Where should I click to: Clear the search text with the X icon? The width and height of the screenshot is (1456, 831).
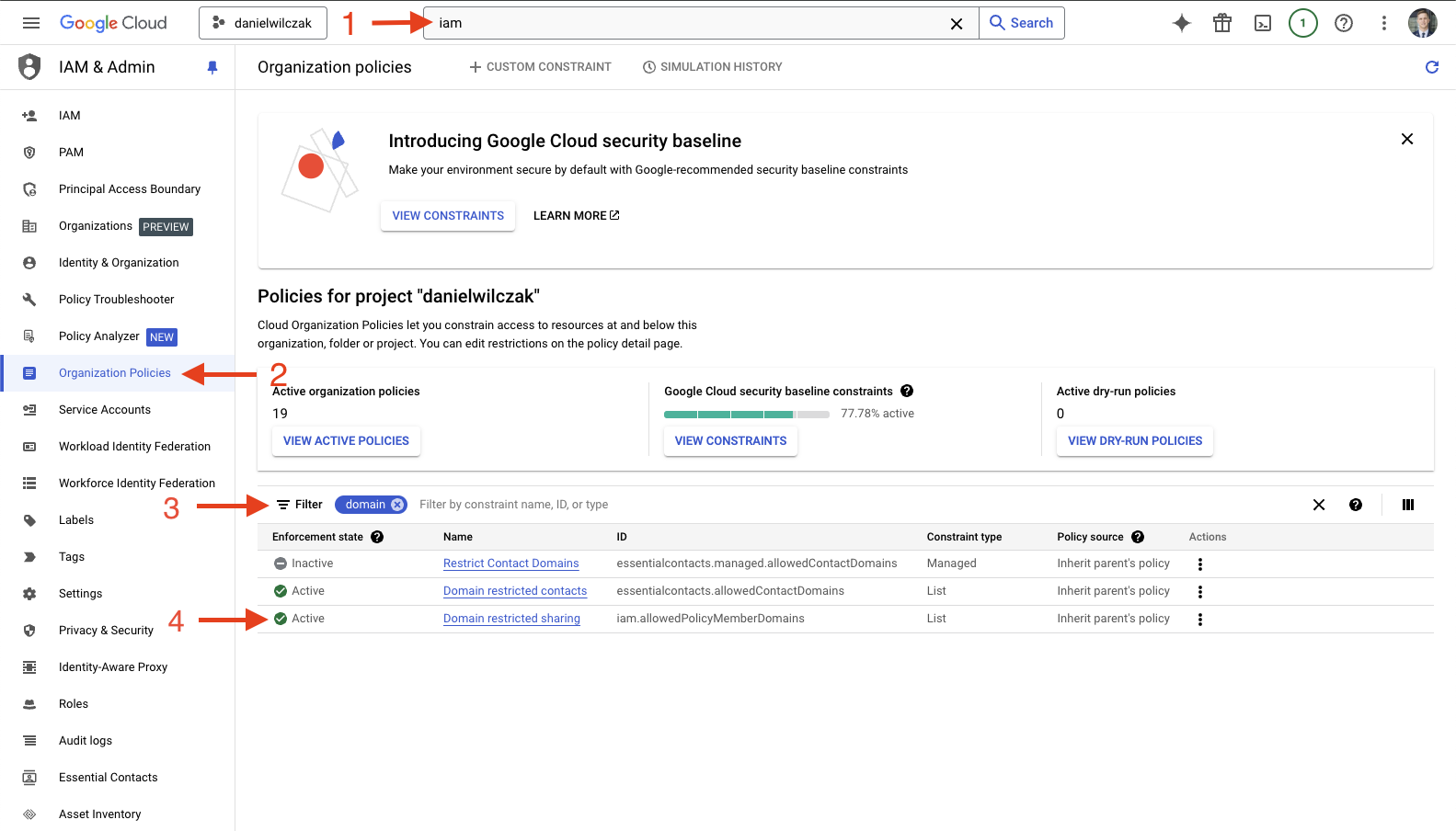[957, 24]
